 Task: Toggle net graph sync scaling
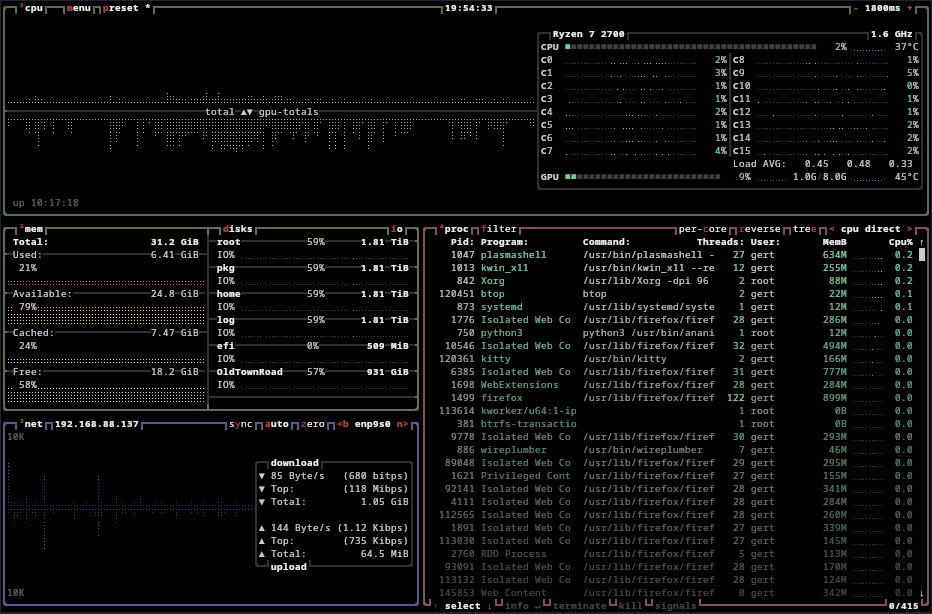[241, 424]
